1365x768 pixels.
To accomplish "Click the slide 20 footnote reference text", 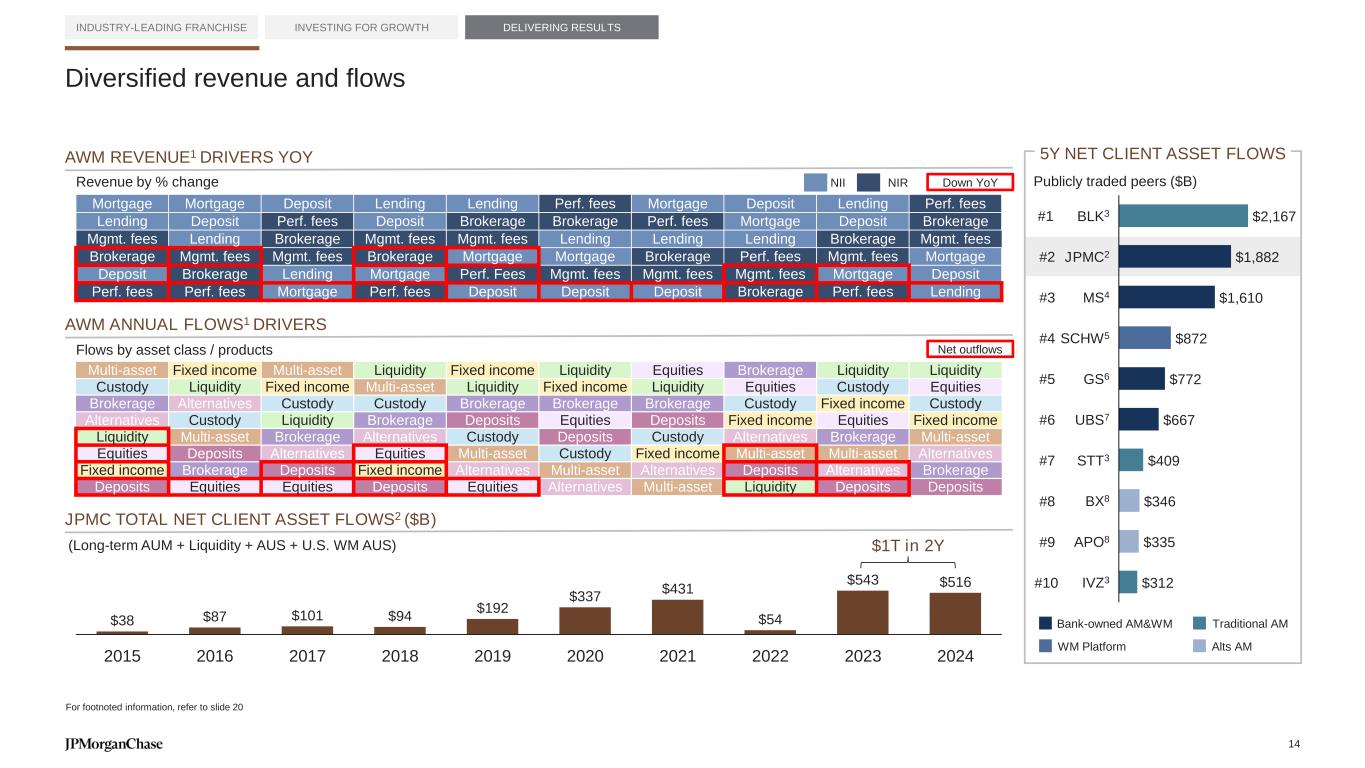I will 153,707.
